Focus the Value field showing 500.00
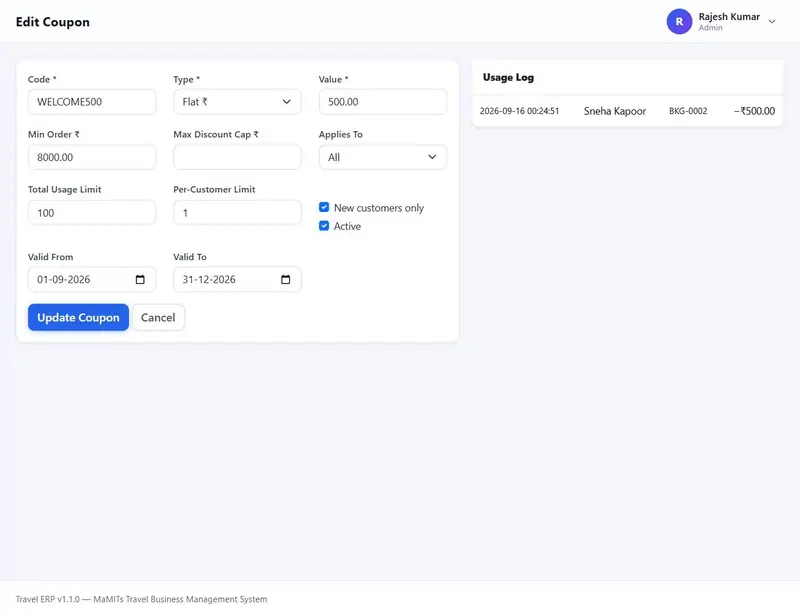800x616 pixels. tap(383, 102)
